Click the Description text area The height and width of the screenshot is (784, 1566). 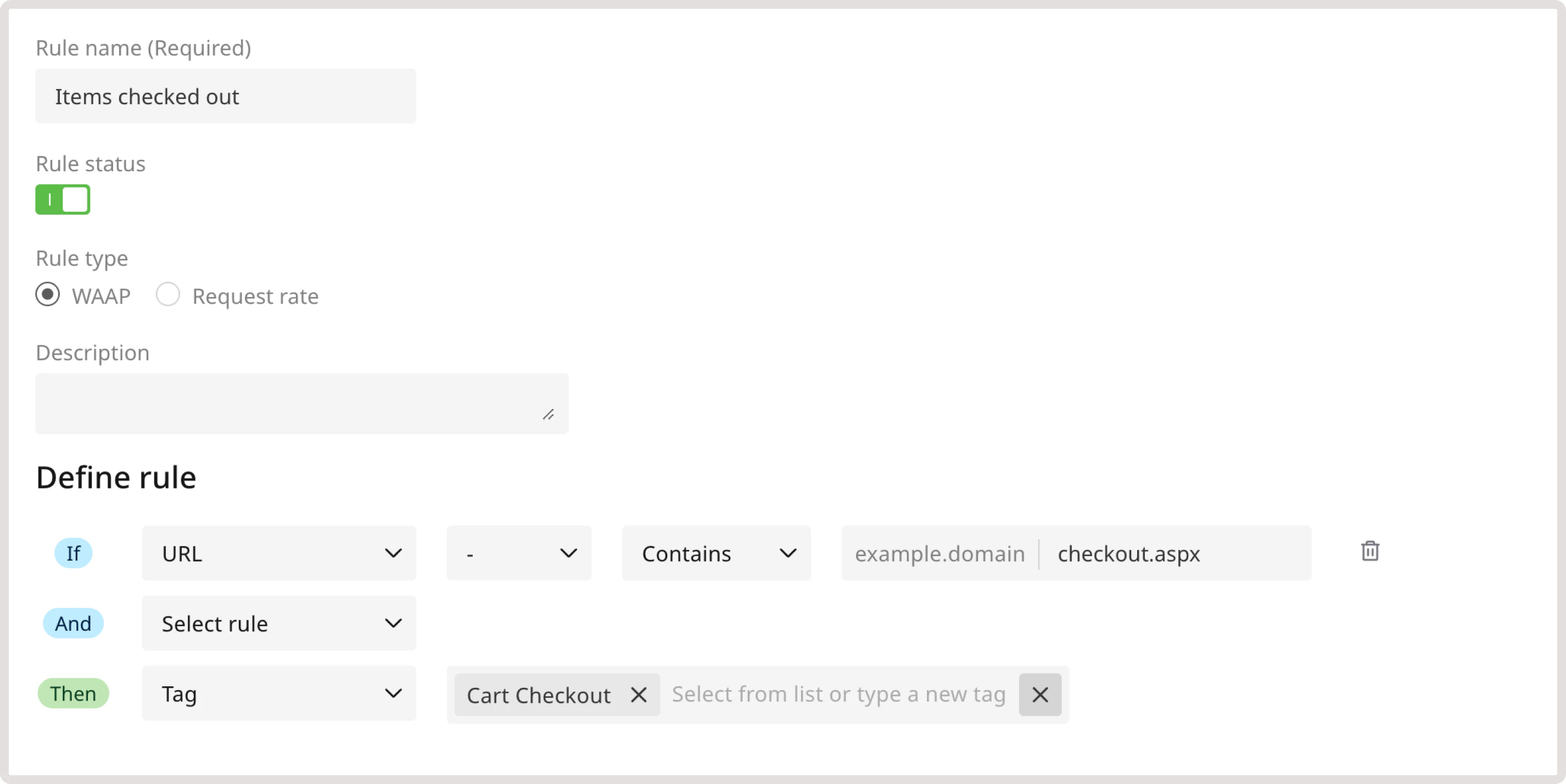[x=301, y=403]
